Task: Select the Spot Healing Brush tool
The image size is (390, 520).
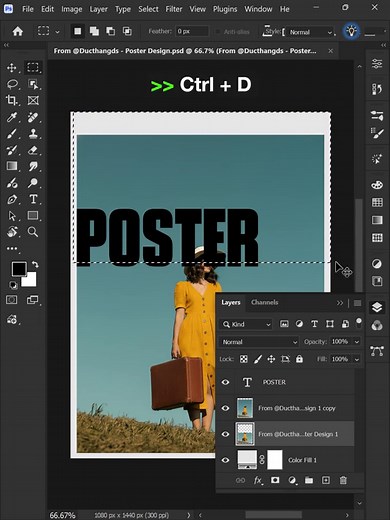Action: coord(33,117)
